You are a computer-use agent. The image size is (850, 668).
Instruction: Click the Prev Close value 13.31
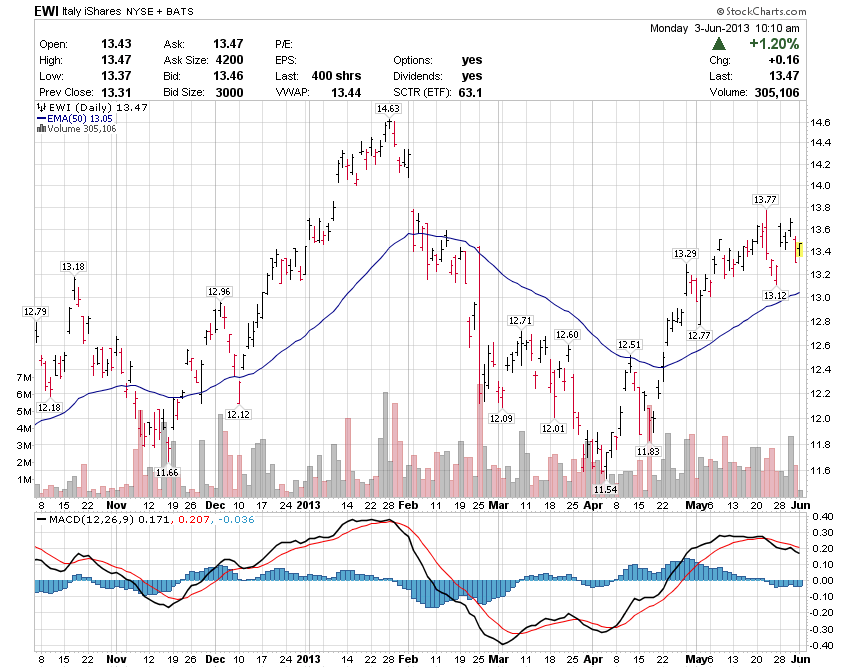tap(116, 93)
